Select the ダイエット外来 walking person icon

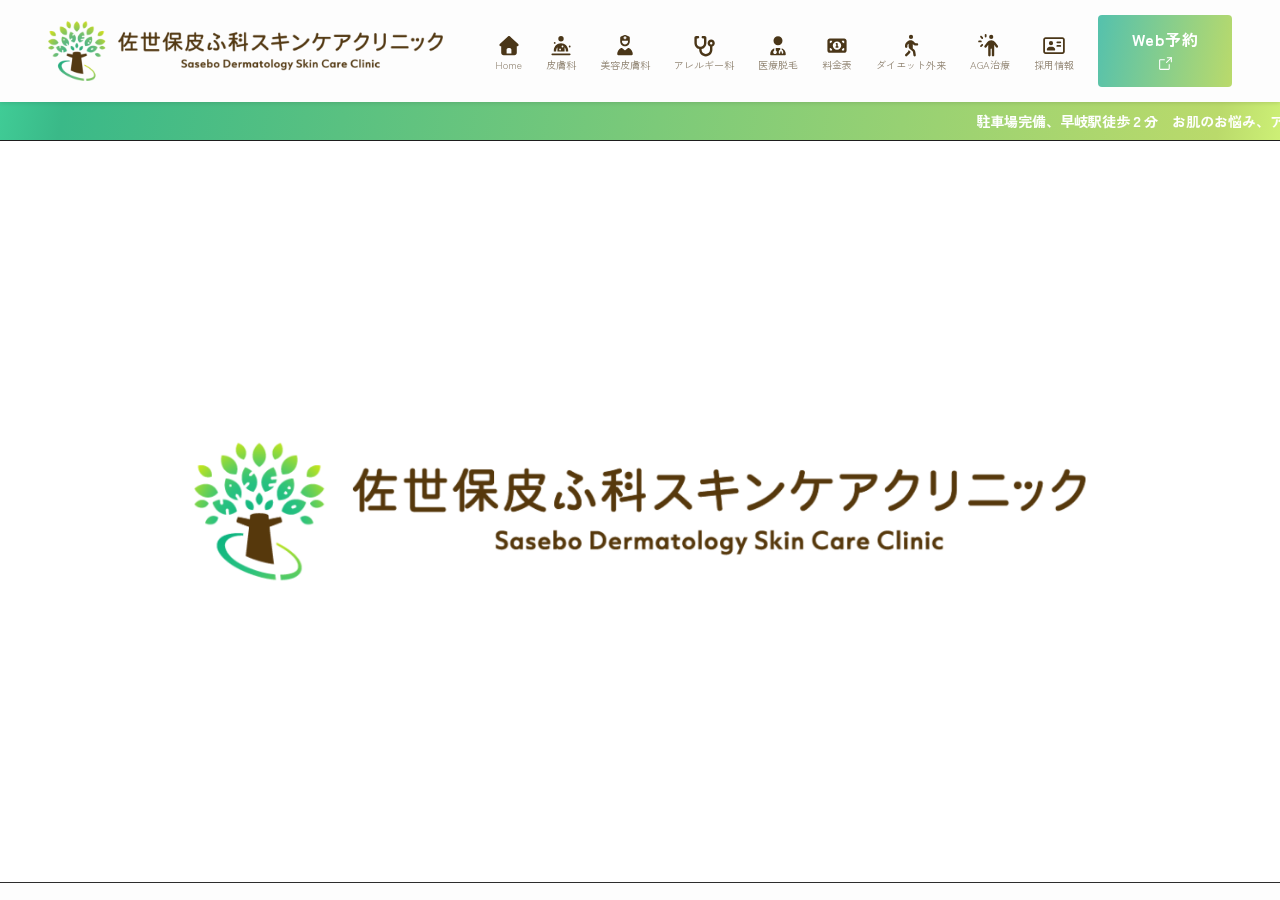(911, 45)
